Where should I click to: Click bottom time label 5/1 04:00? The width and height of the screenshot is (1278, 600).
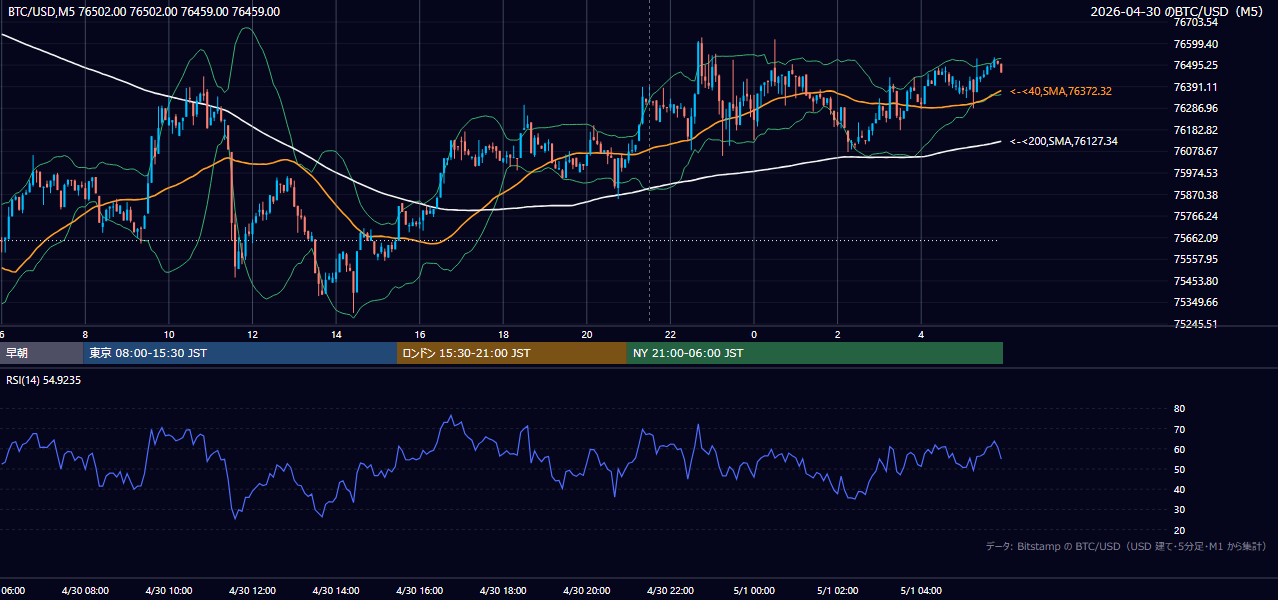point(921,591)
